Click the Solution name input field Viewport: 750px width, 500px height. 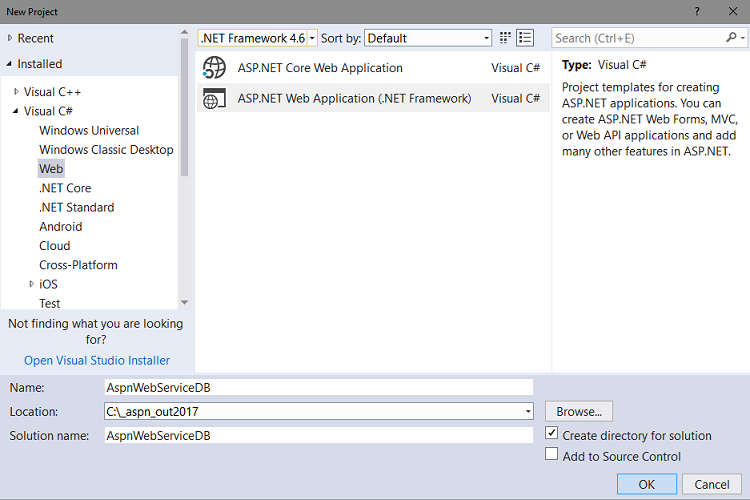point(319,435)
